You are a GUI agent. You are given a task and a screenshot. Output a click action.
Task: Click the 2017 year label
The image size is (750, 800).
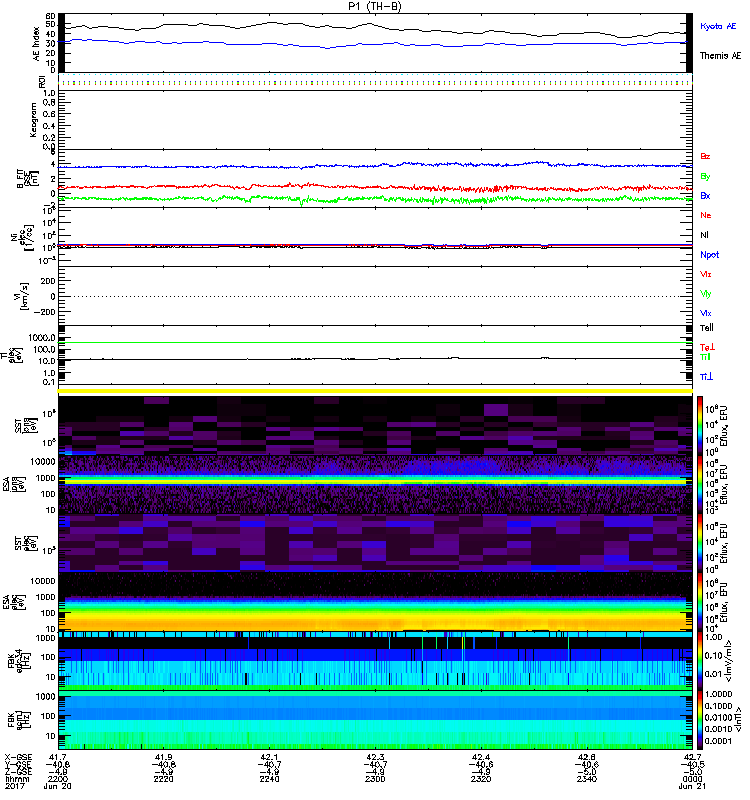[14, 786]
